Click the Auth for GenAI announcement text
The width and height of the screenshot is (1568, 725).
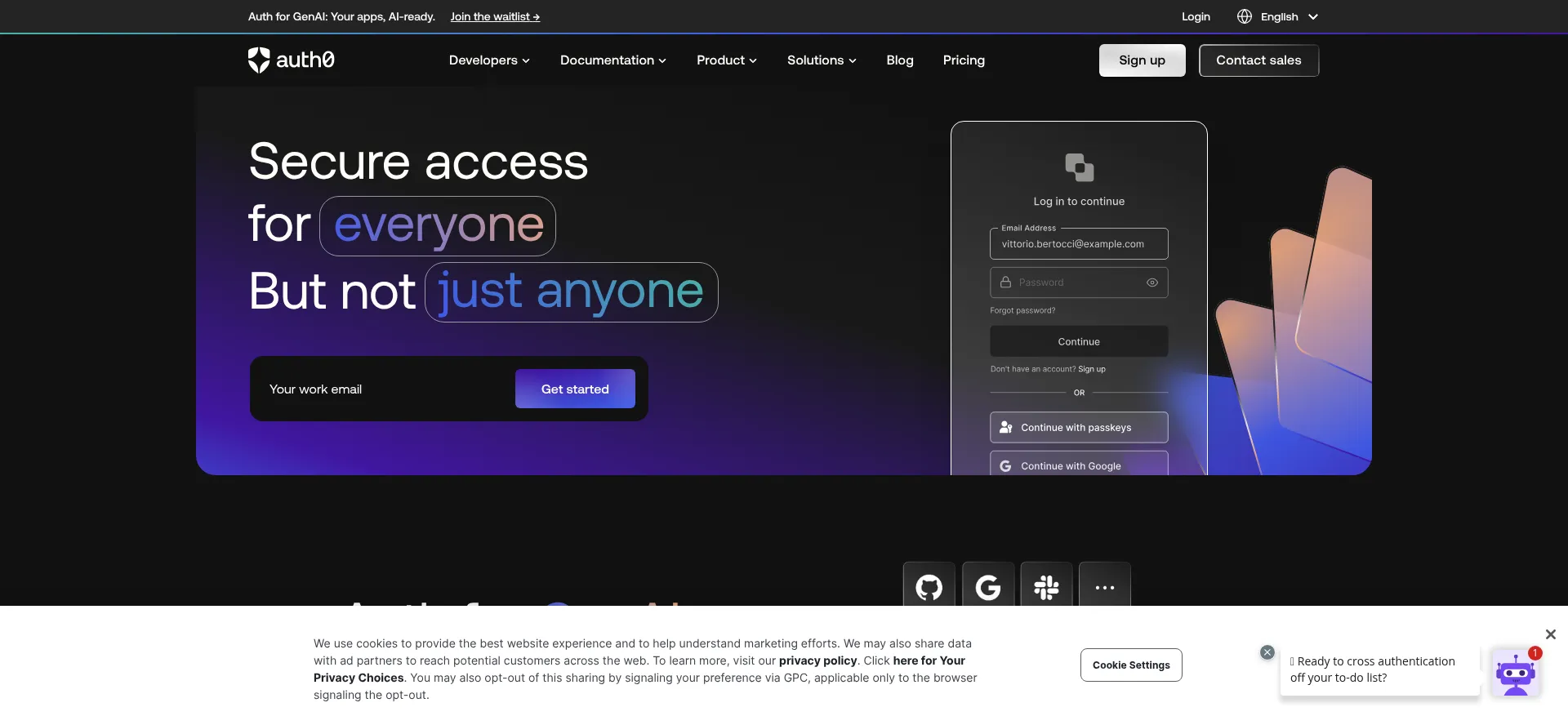(341, 16)
